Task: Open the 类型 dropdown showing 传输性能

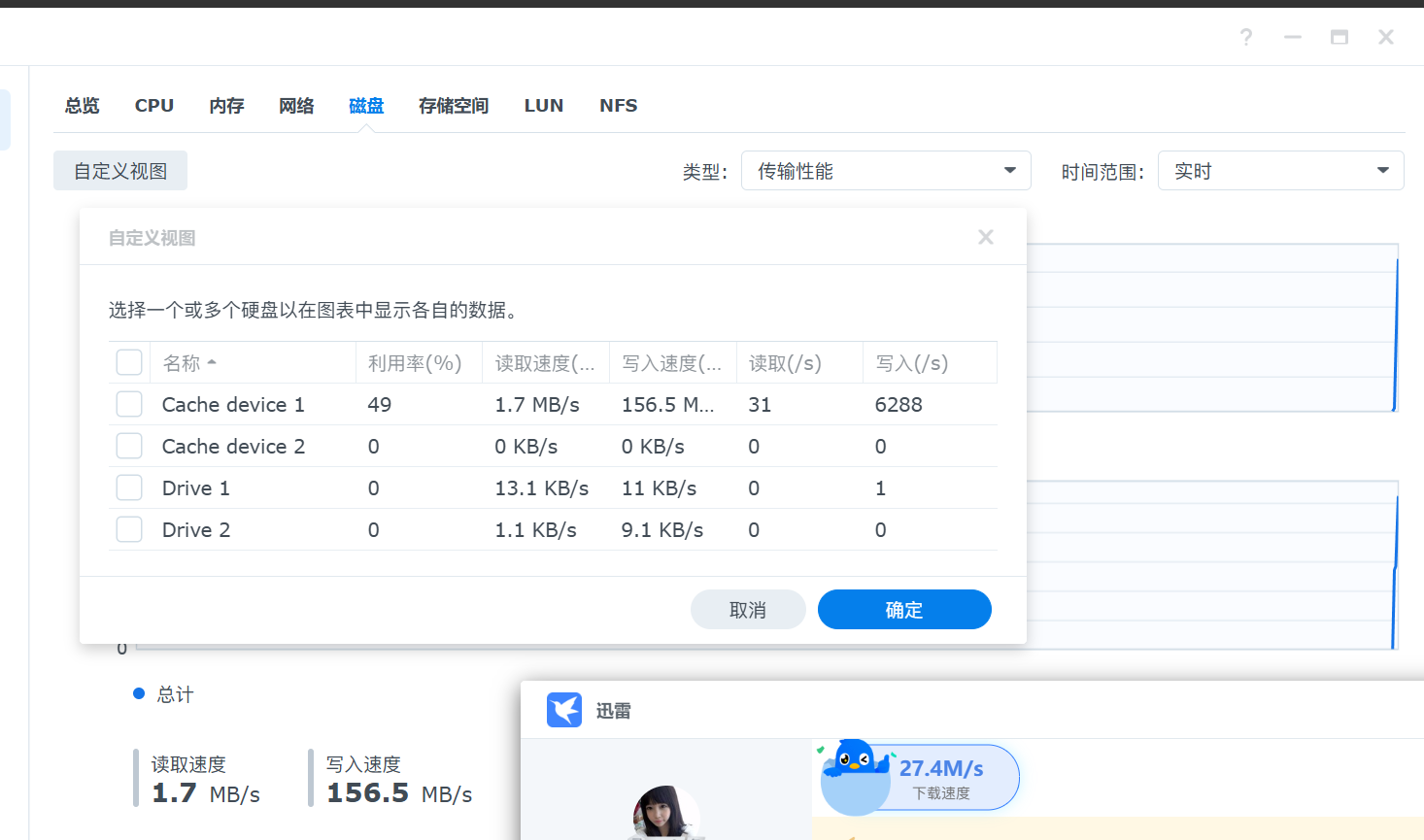Action: 886,170
